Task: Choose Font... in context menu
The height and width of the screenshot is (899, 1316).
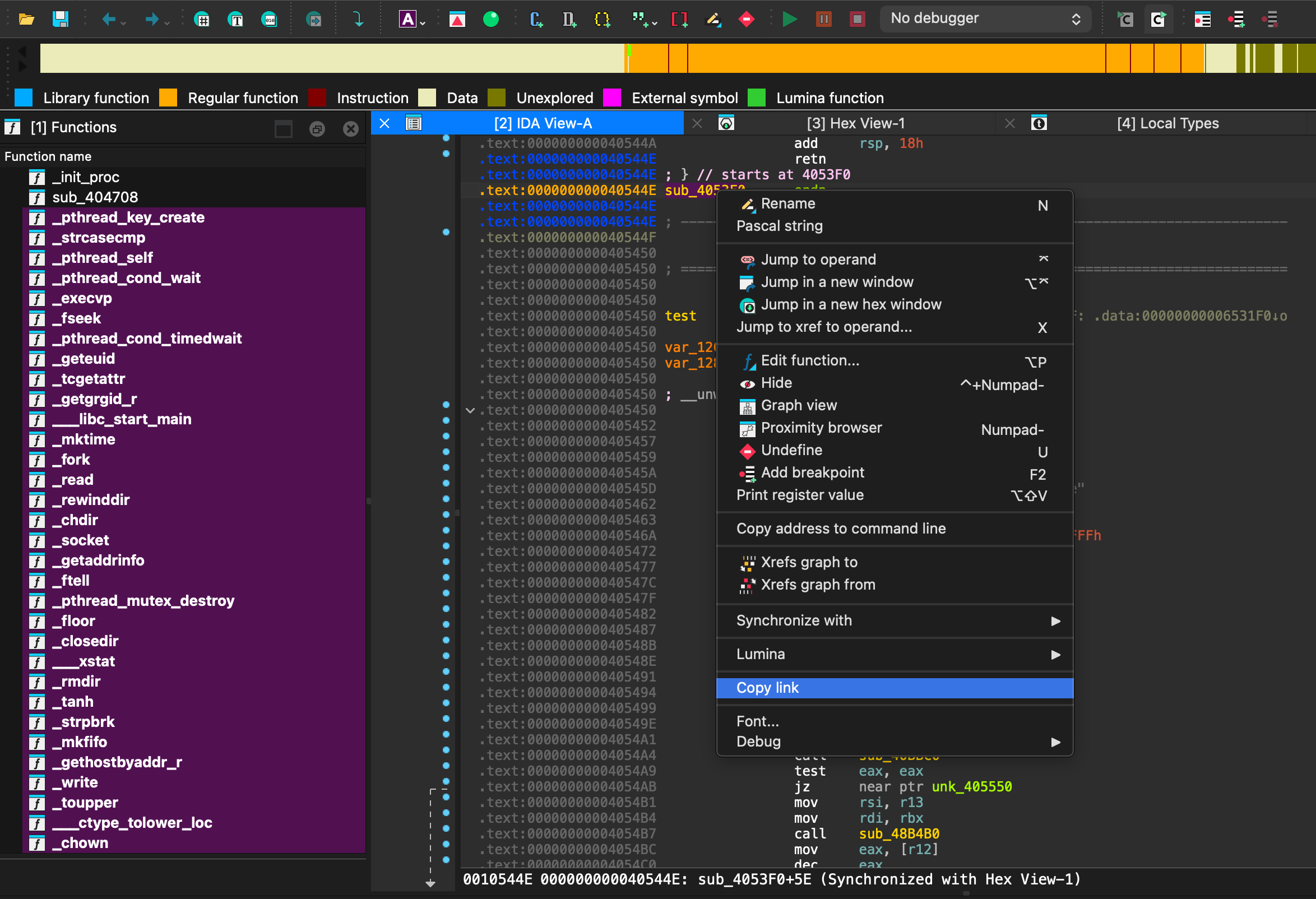Action: (895, 721)
